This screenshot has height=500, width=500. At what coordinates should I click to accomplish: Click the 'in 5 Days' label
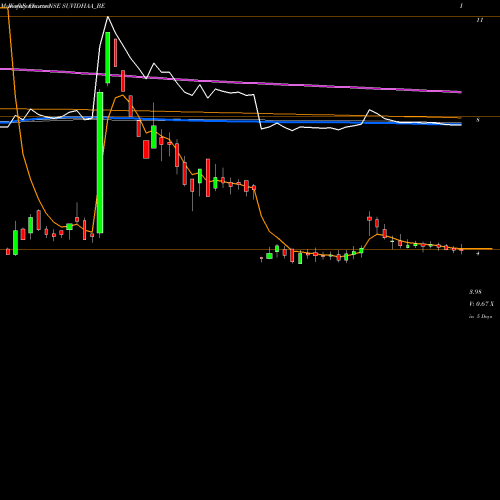(480, 316)
